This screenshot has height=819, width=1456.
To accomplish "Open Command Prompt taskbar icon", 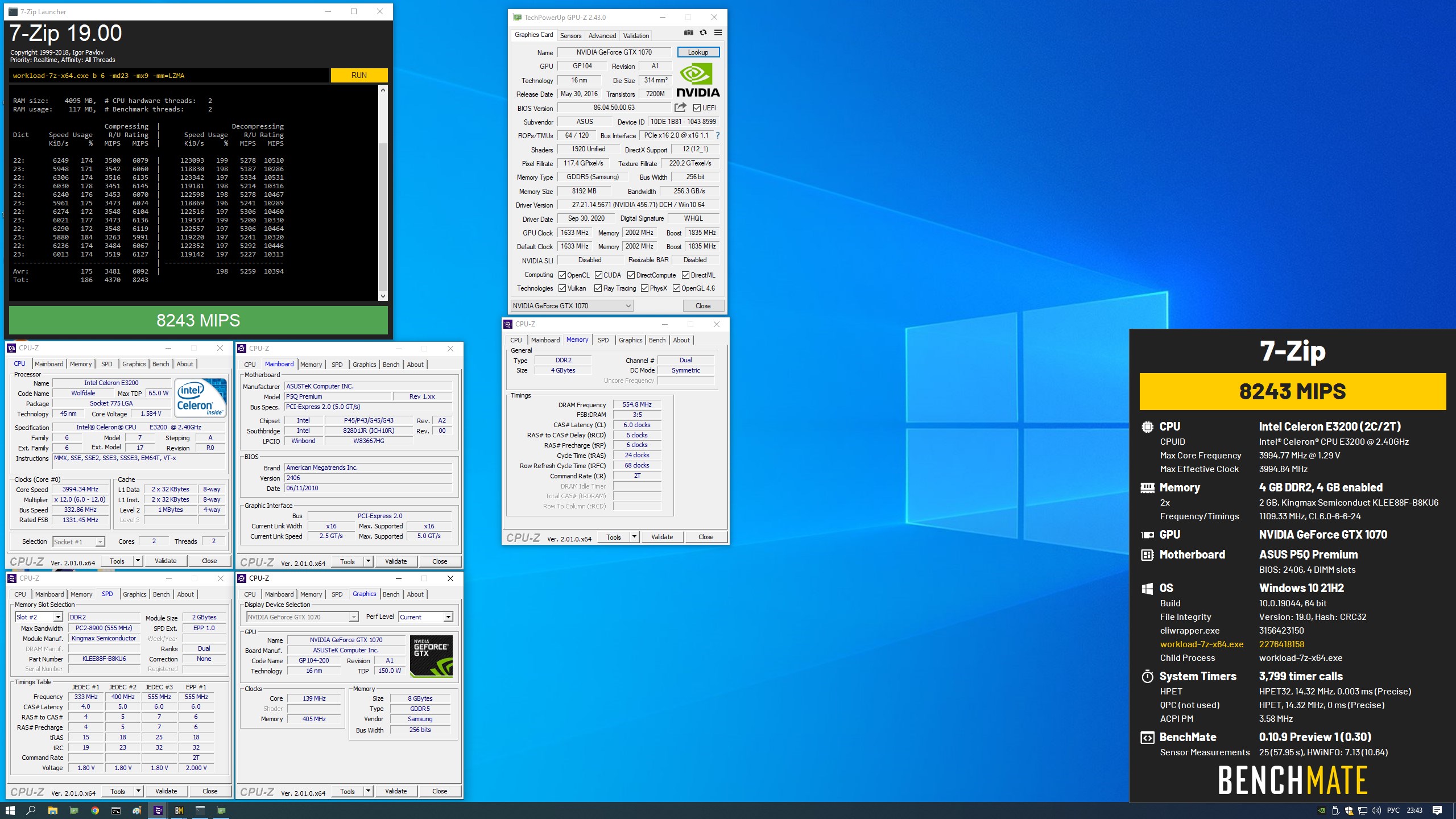I will [x=115, y=810].
